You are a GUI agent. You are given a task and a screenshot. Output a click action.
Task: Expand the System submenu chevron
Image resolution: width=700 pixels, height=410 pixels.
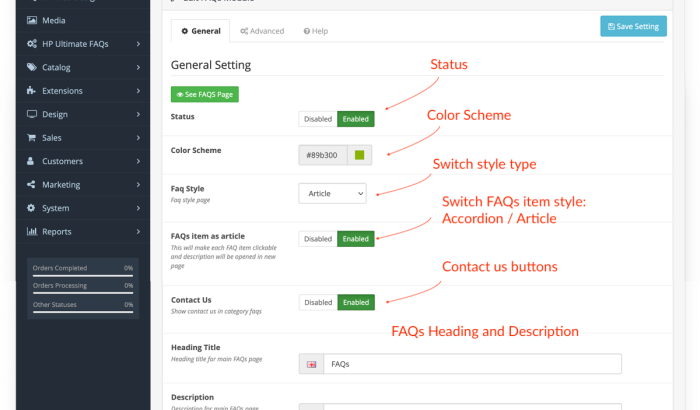(x=138, y=208)
